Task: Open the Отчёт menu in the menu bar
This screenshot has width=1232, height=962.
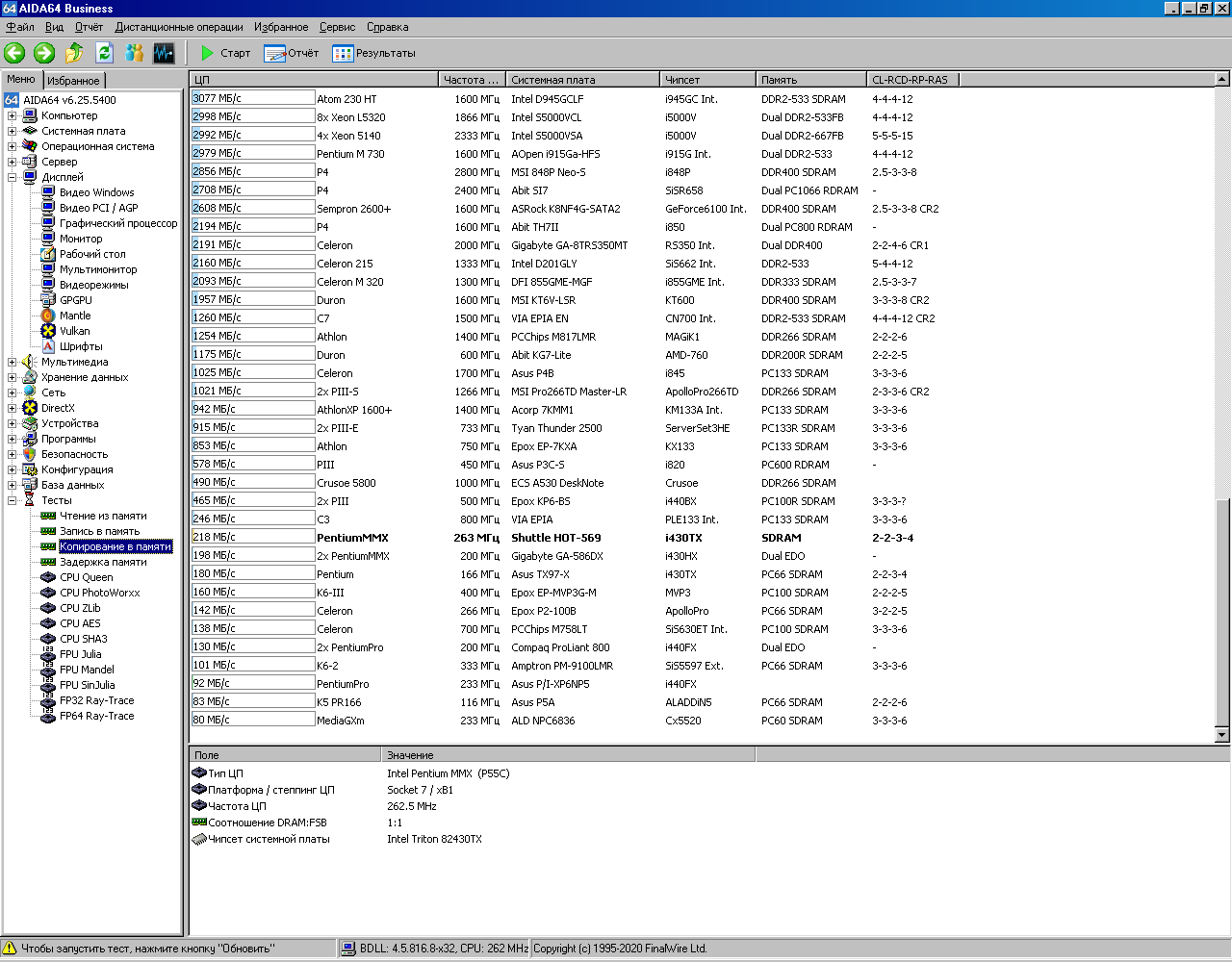Action: [89, 27]
